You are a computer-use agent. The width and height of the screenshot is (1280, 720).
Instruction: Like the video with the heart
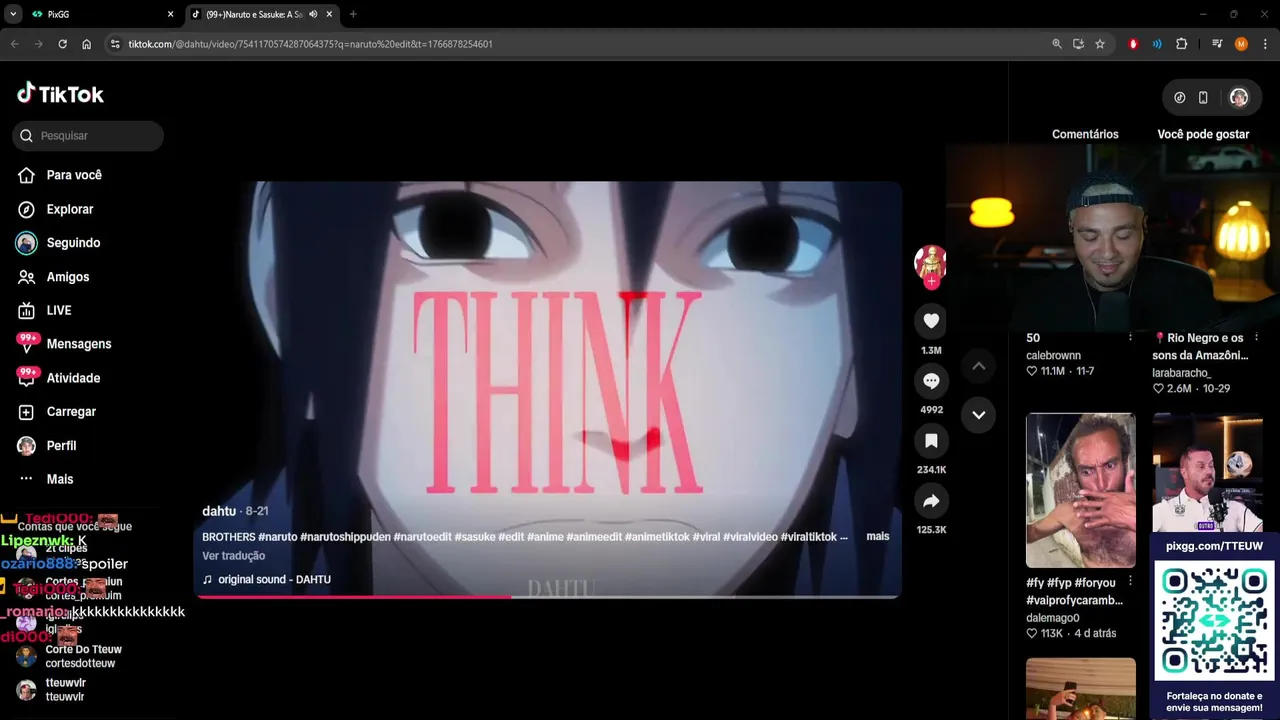(931, 321)
